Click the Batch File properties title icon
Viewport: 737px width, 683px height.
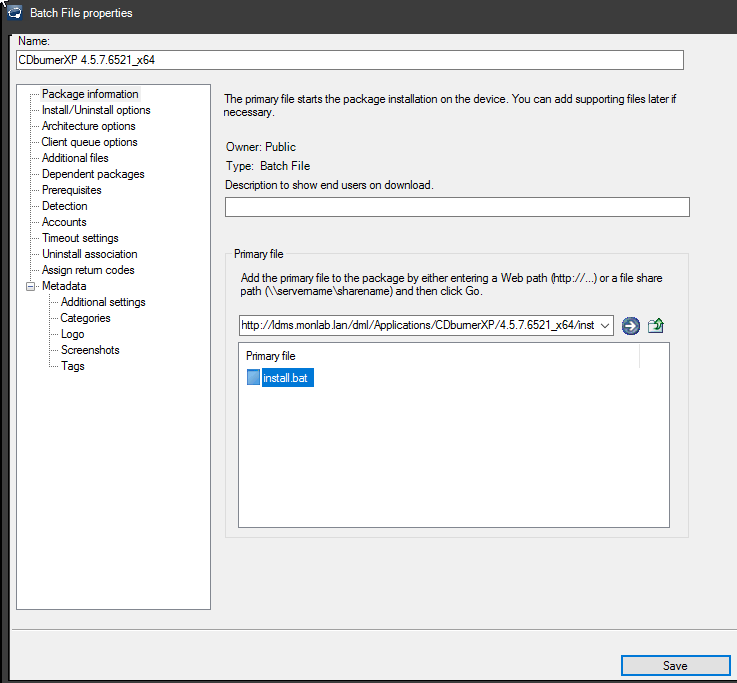14,13
